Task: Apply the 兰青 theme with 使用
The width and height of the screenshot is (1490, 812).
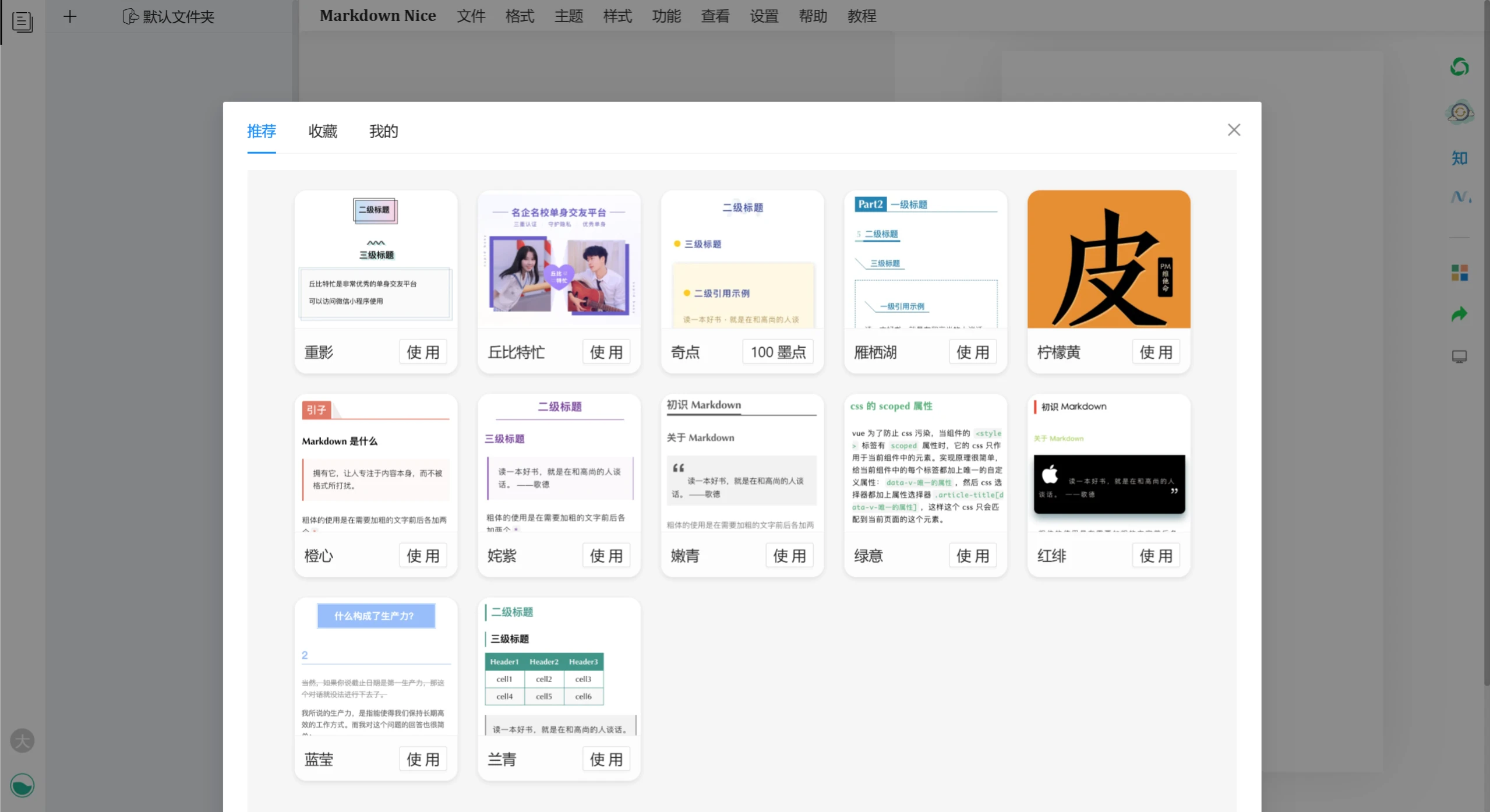Action: (x=606, y=758)
